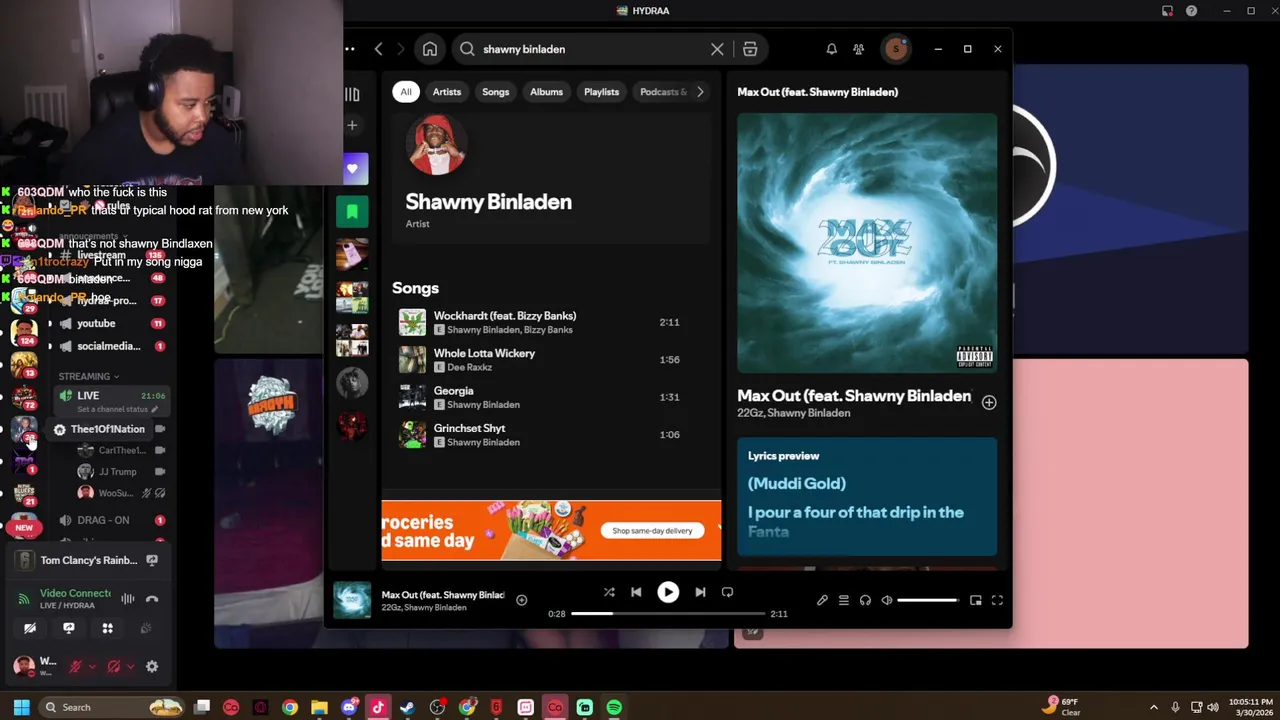Play Whole Lotta Wickery song
The height and width of the screenshot is (720, 1280).
pos(550,360)
